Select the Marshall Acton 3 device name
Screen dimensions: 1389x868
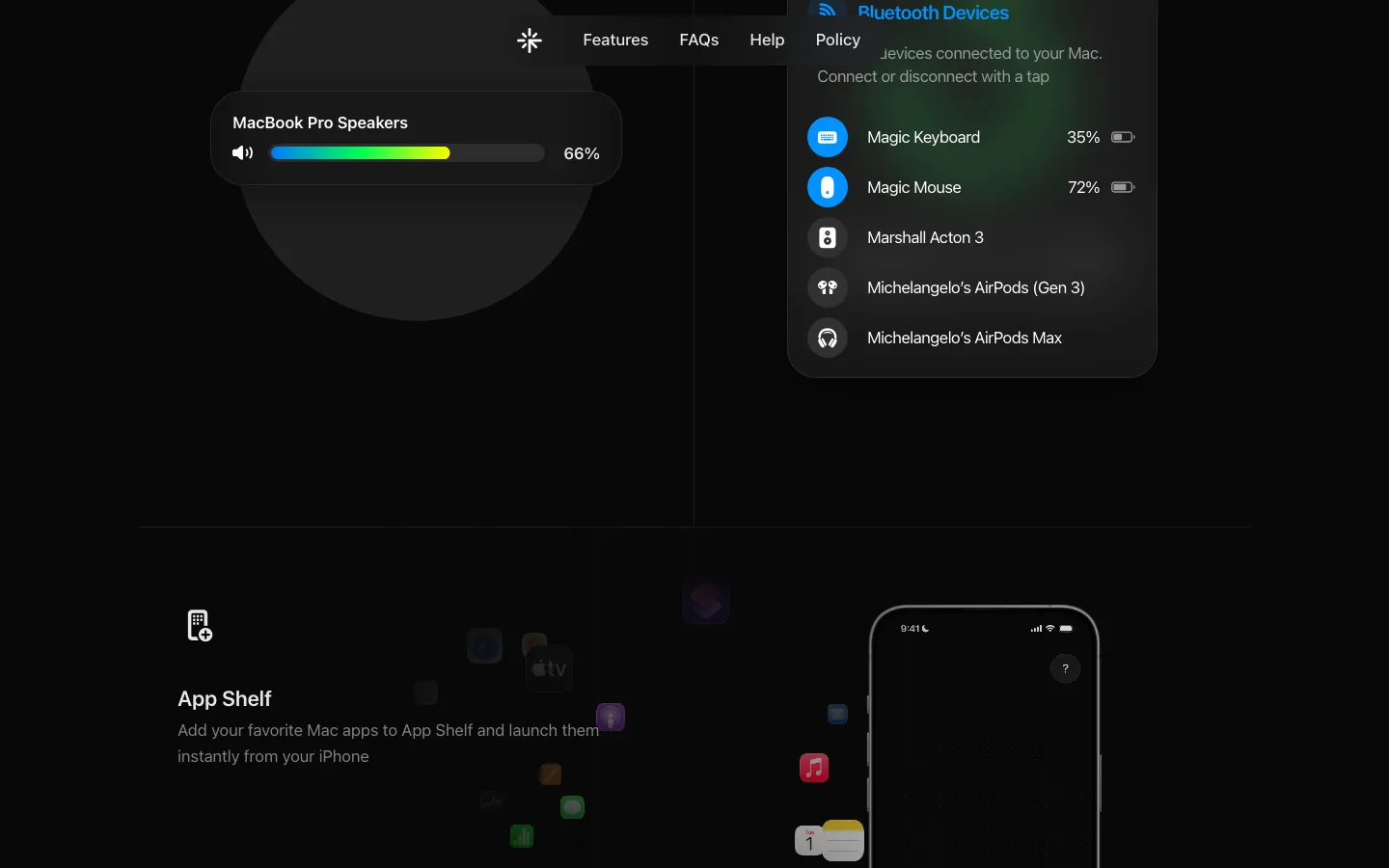(925, 237)
